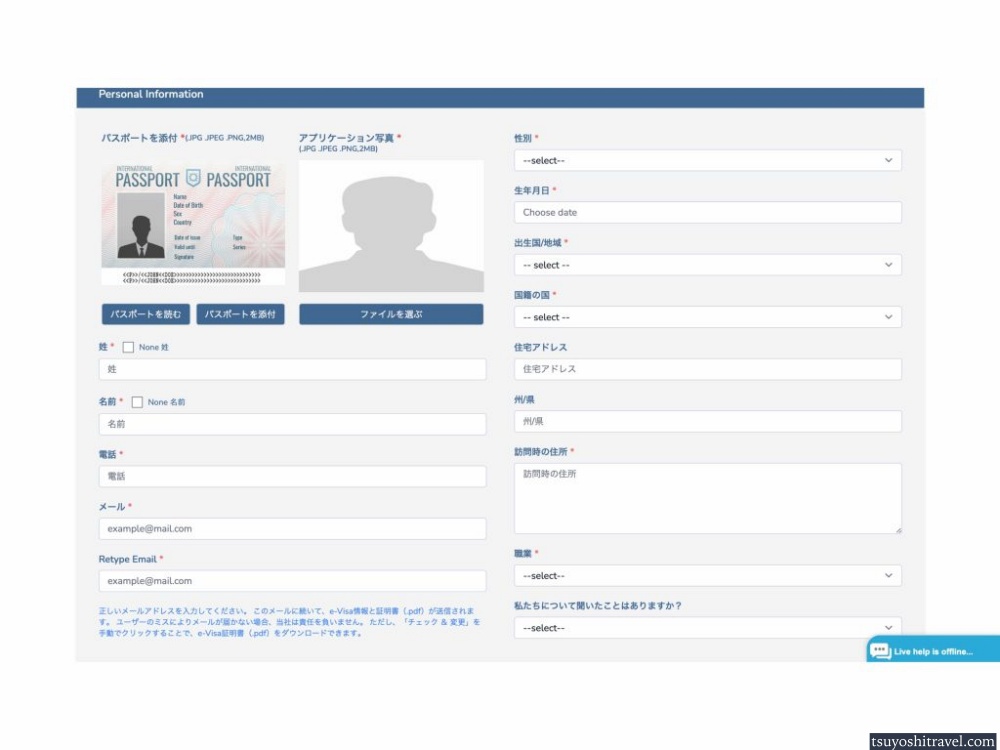This screenshot has width=1000, height=750.
Task: Focus the Retype Email input field
Action: pos(292,581)
